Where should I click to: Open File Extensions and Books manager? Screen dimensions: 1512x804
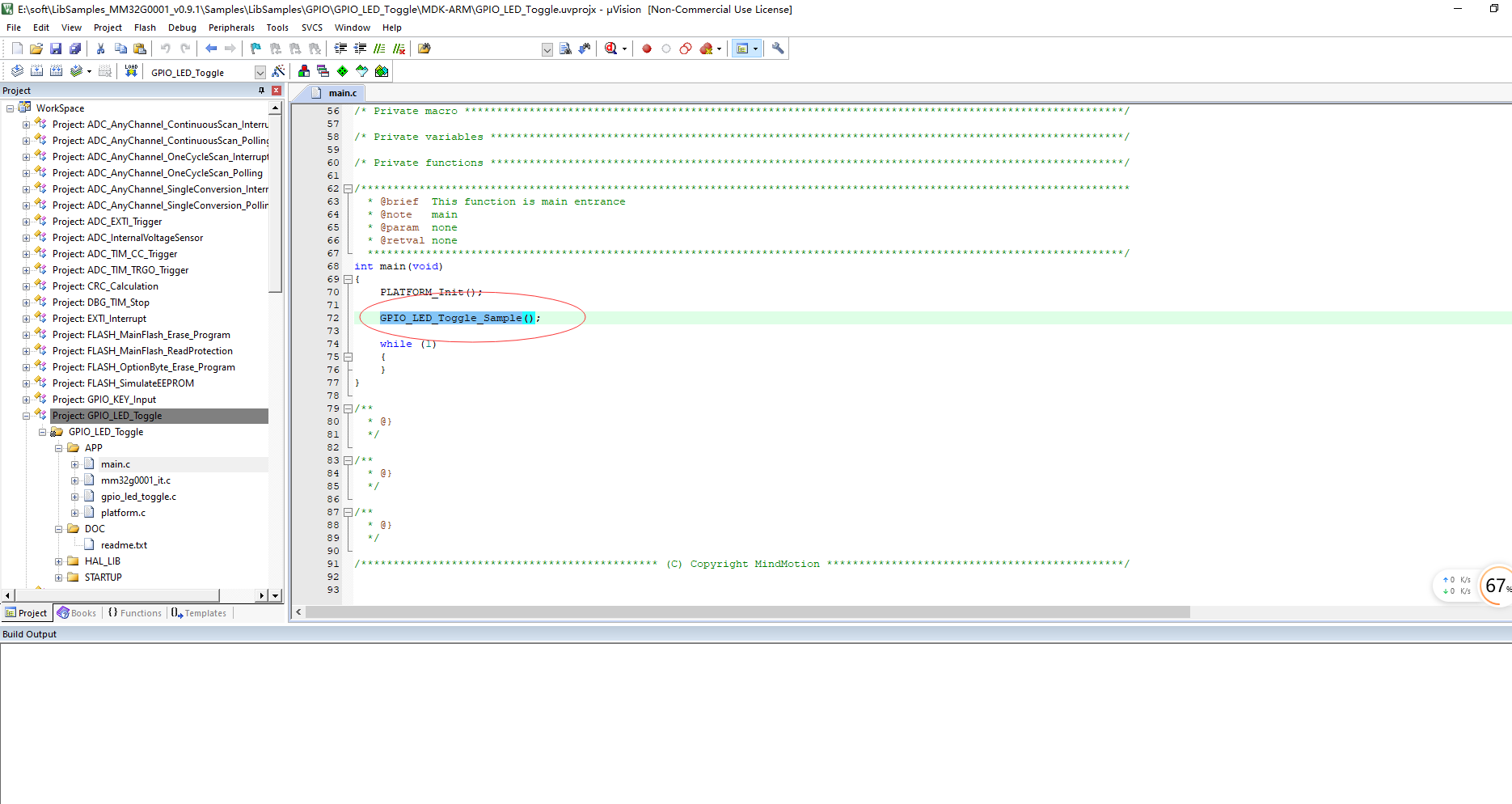[x=304, y=71]
